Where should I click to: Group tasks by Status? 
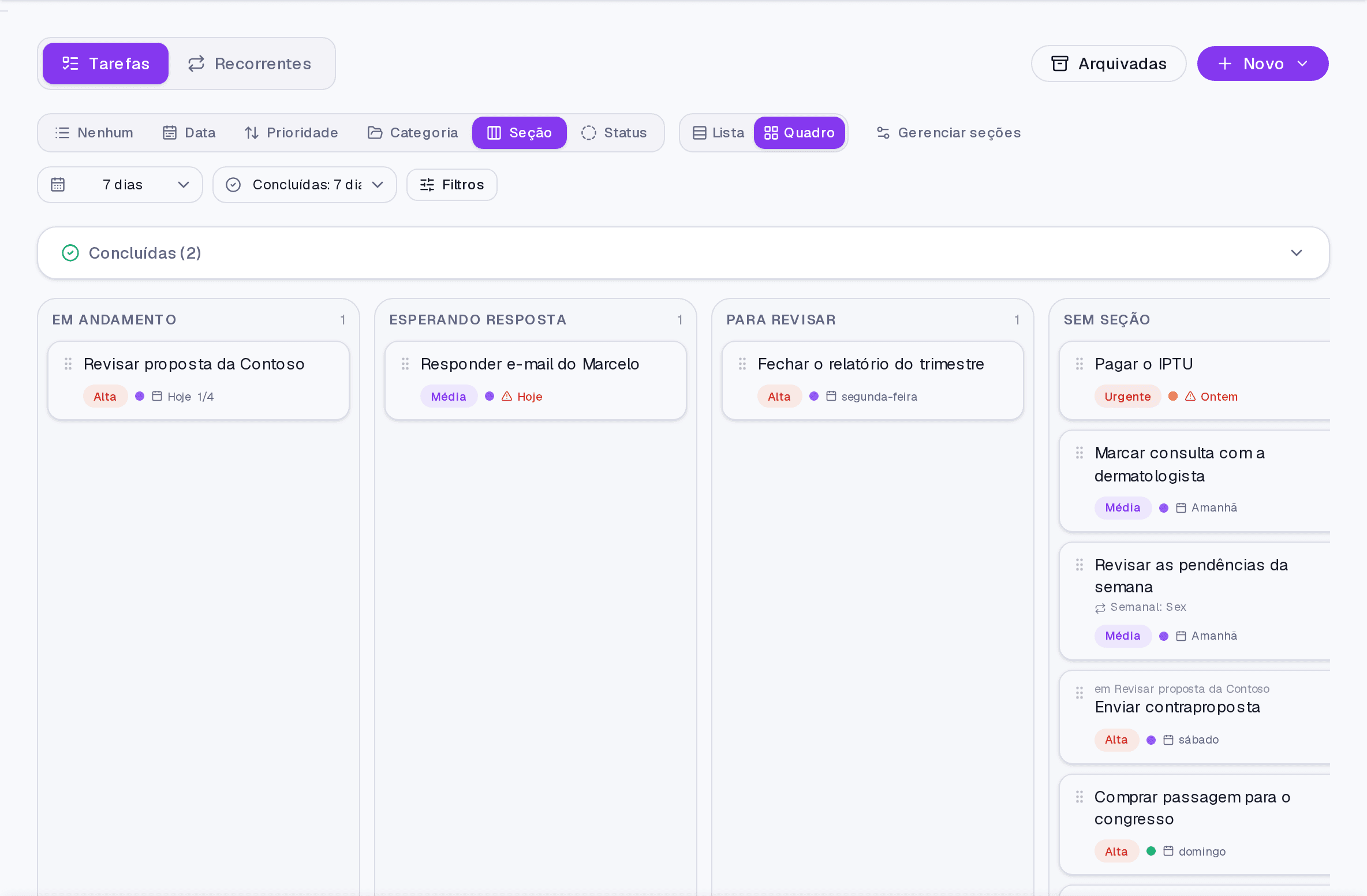tap(614, 133)
